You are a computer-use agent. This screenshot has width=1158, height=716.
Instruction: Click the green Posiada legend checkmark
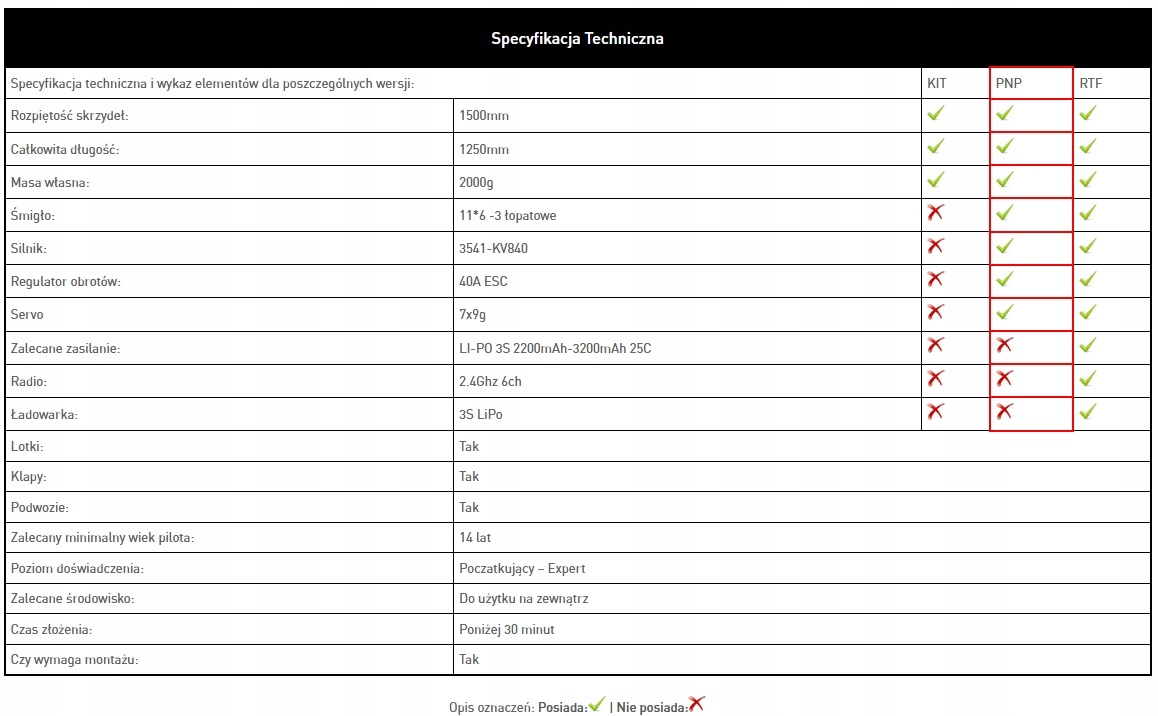tap(597, 704)
